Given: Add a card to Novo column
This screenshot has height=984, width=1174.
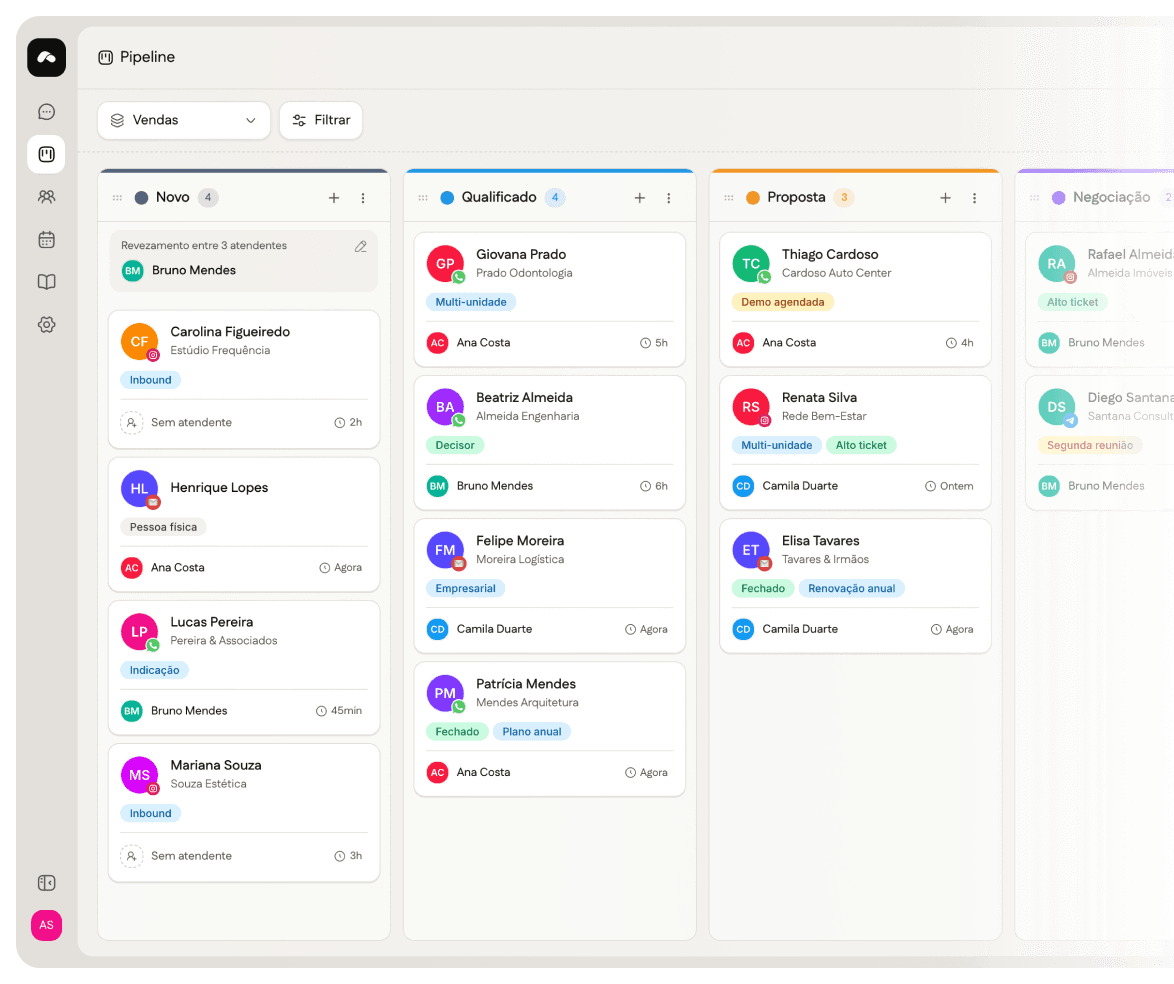Looking at the screenshot, I should pyautogui.click(x=334, y=198).
